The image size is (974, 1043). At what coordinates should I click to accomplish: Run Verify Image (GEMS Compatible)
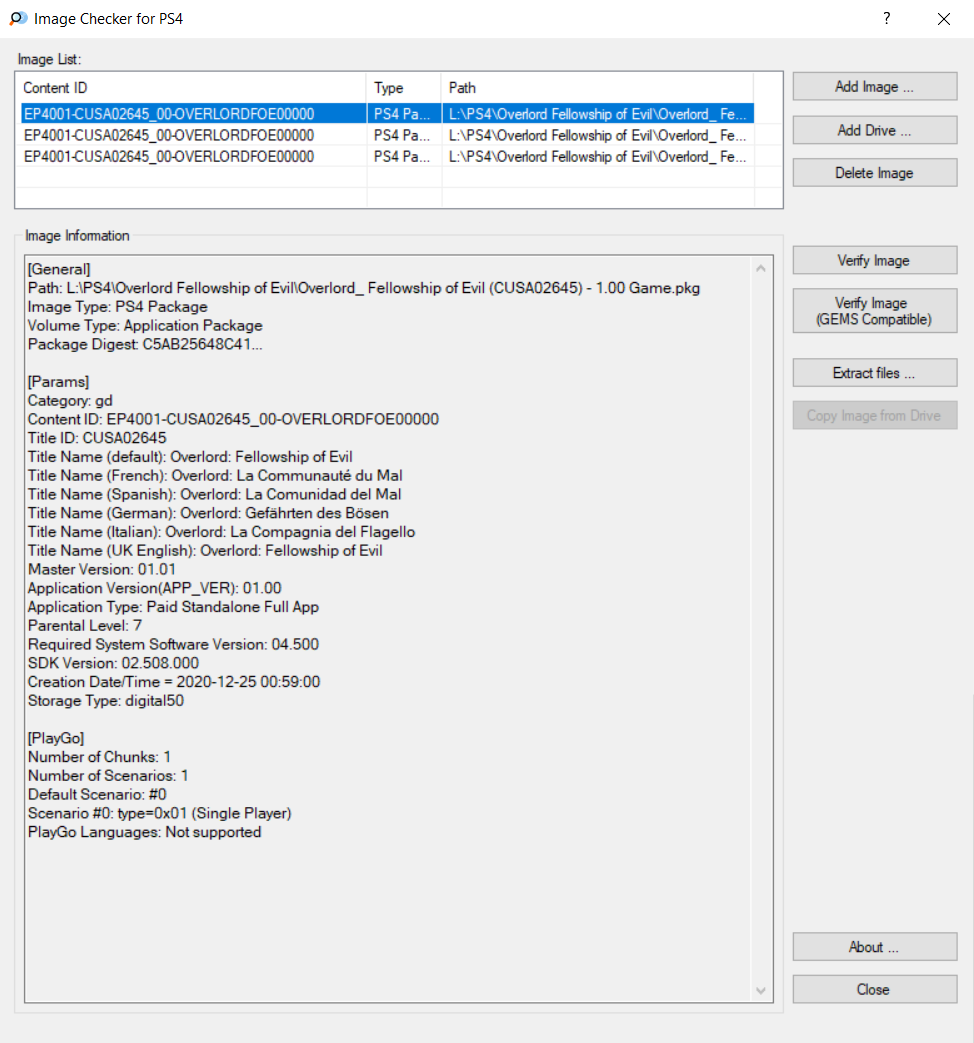874,311
